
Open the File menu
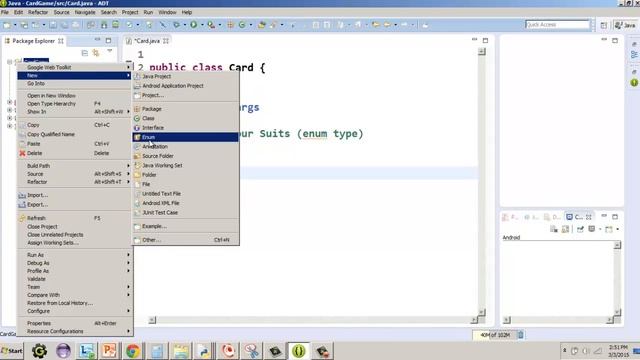pos(5,12)
